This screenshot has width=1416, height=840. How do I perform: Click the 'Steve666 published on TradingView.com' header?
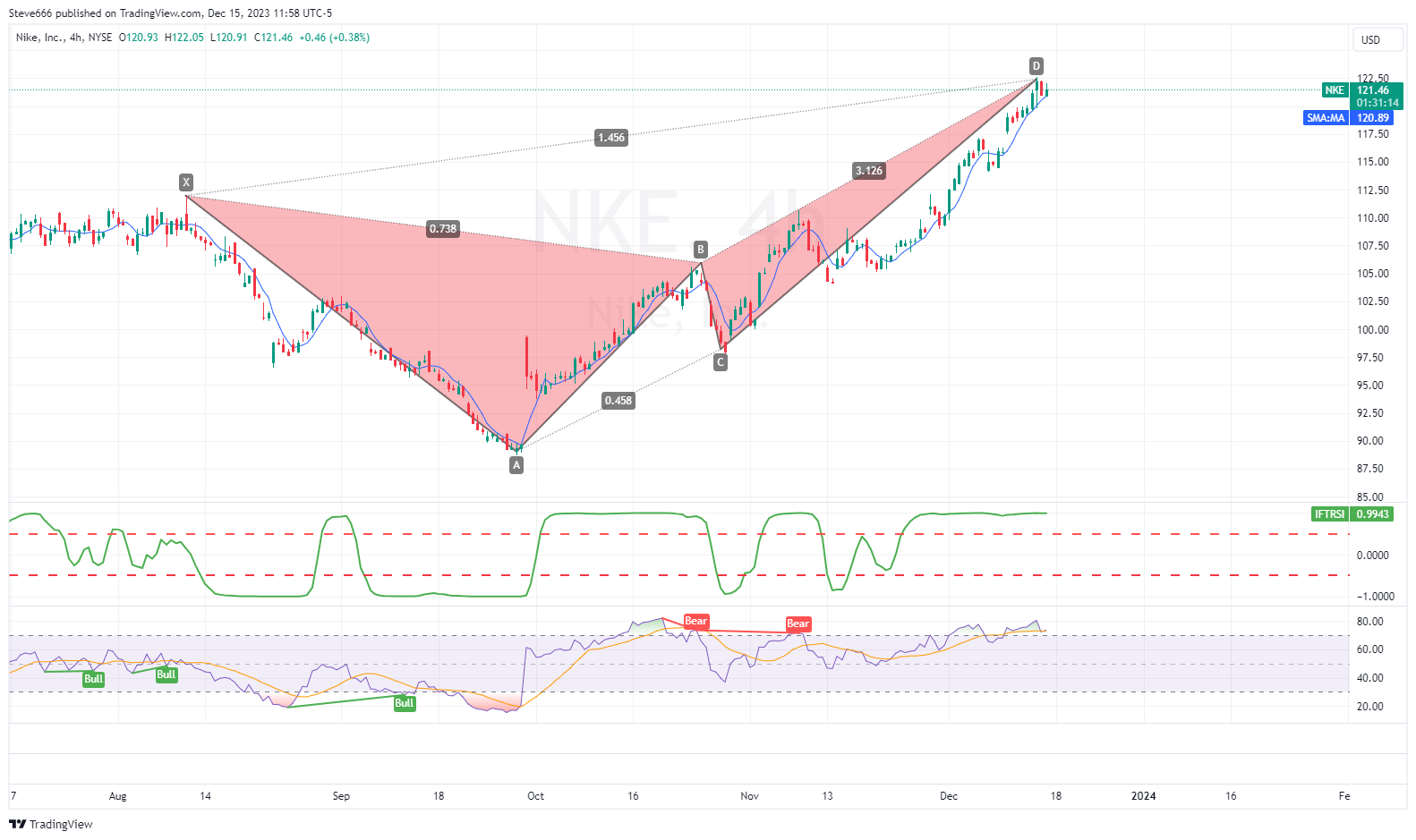click(105, 13)
